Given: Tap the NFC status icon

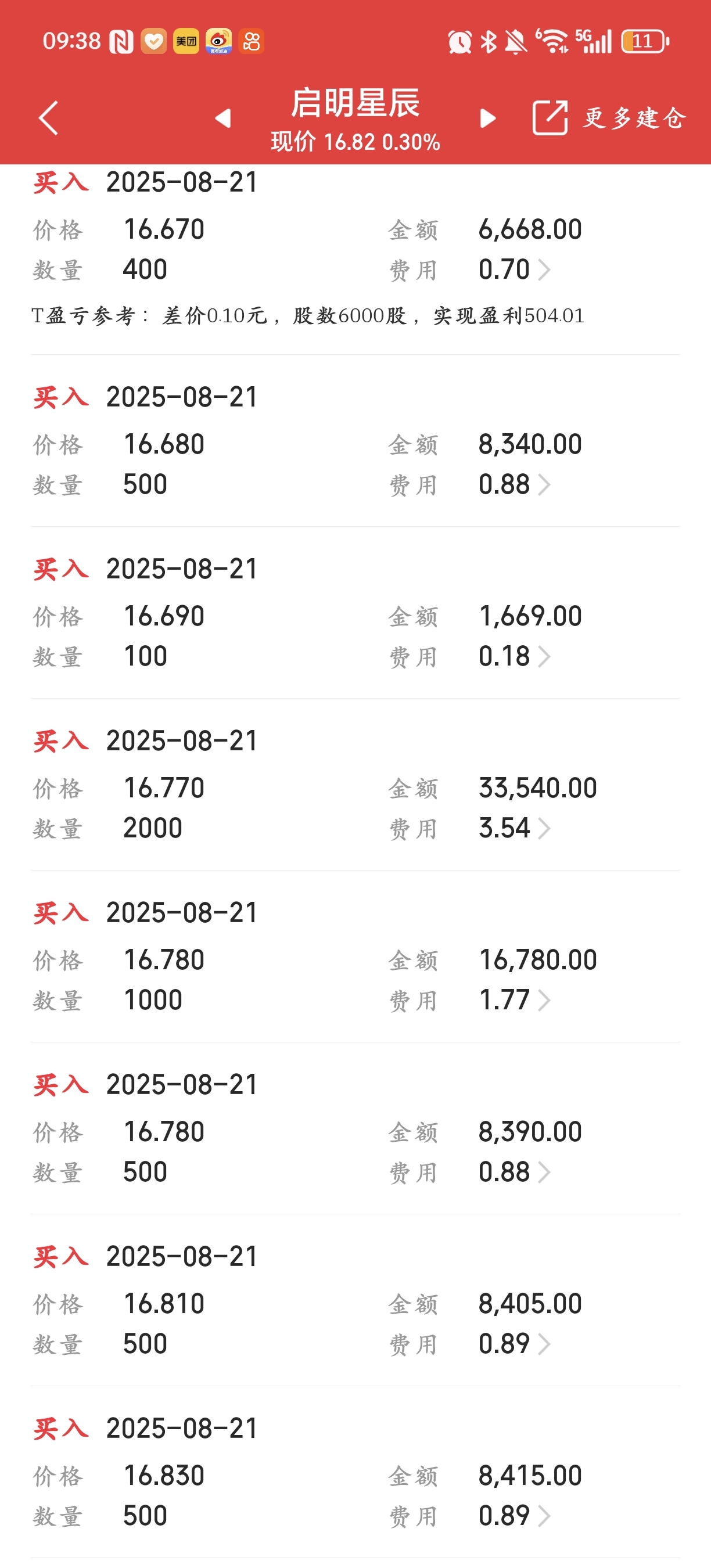Looking at the screenshot, I should click(x=121, y=41).
